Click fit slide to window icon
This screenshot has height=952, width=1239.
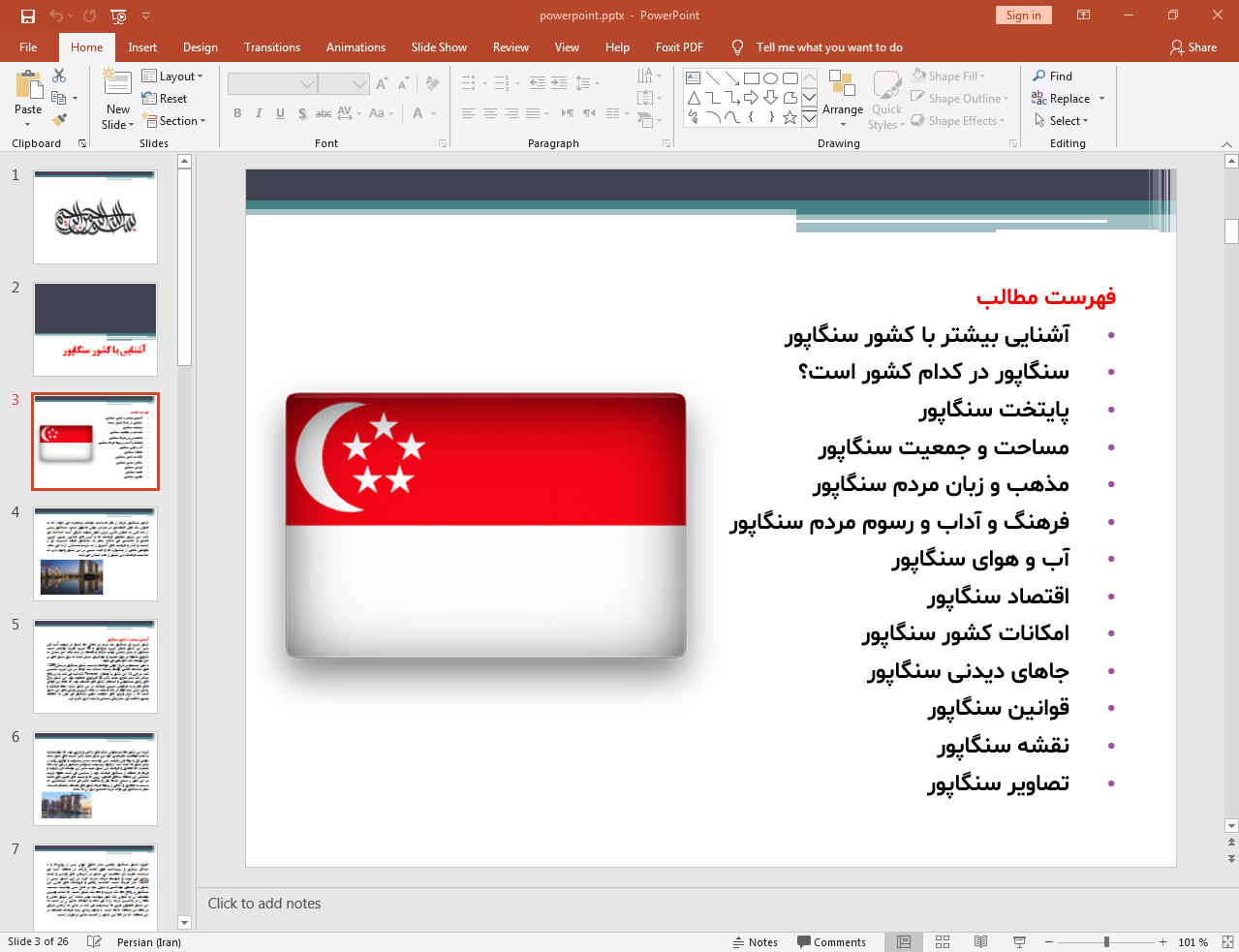(1227, 941)
